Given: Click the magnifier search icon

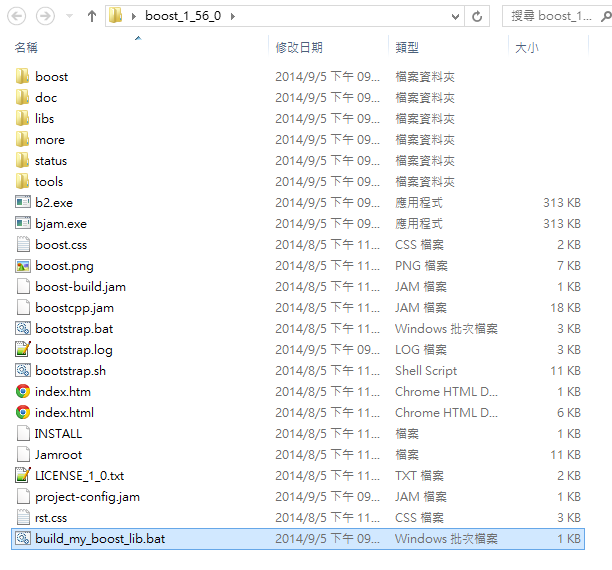Looking at the screenshot, I should 606,16.
